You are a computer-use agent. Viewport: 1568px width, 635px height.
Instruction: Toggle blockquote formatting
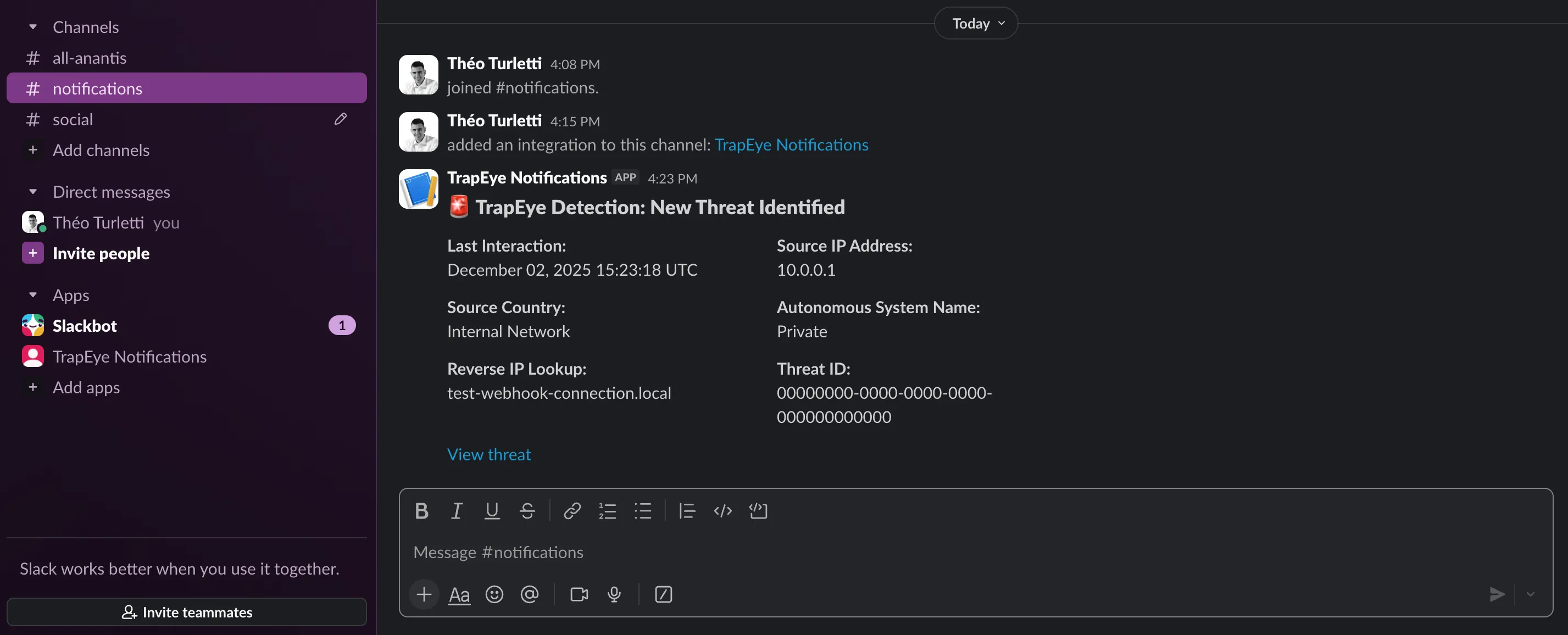[x=687, y=511]
